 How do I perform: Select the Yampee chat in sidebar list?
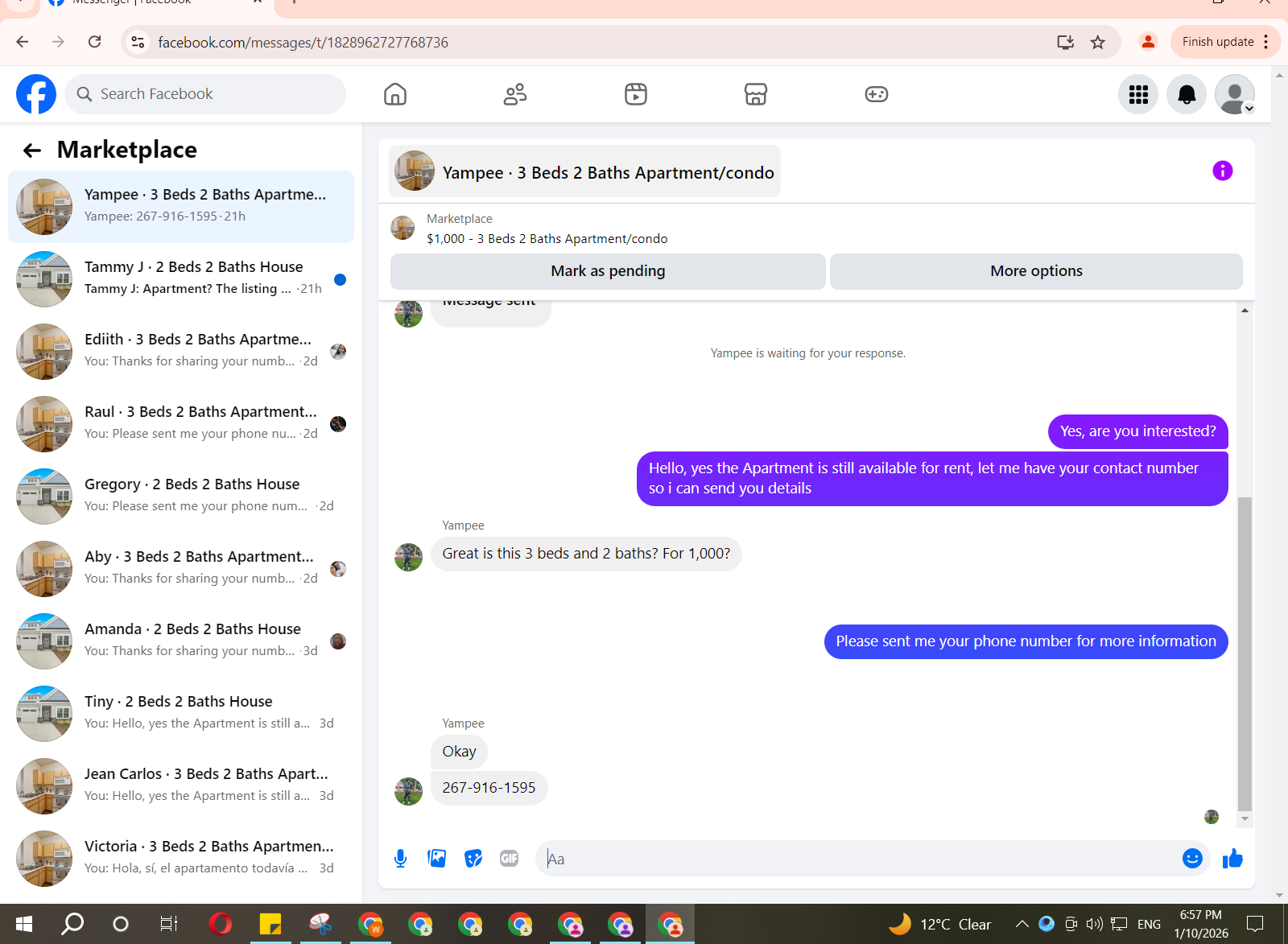pyautogui.click(x=181, y=207)
